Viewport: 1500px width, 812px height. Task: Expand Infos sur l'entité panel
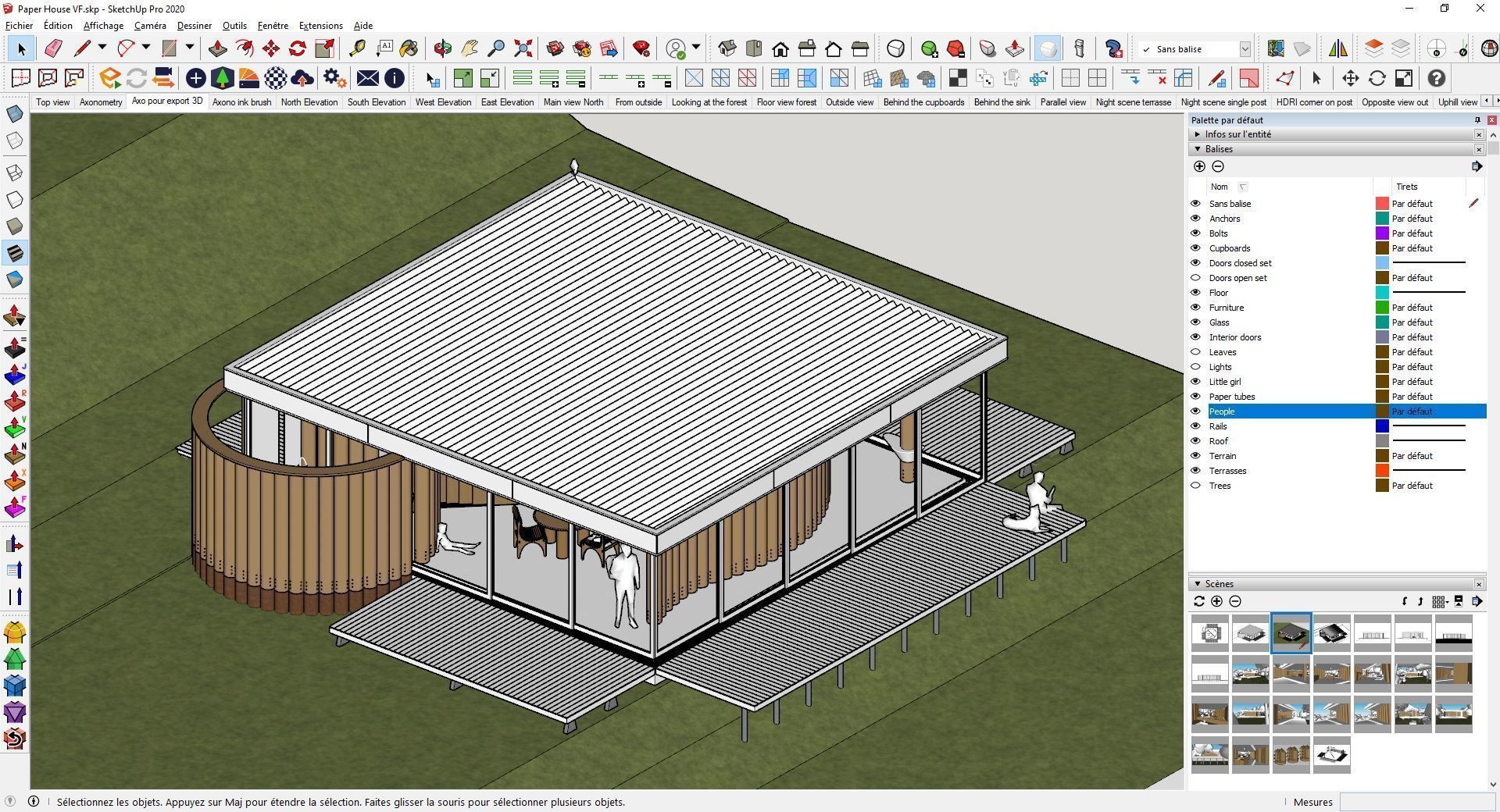(x=1198, y=134)
